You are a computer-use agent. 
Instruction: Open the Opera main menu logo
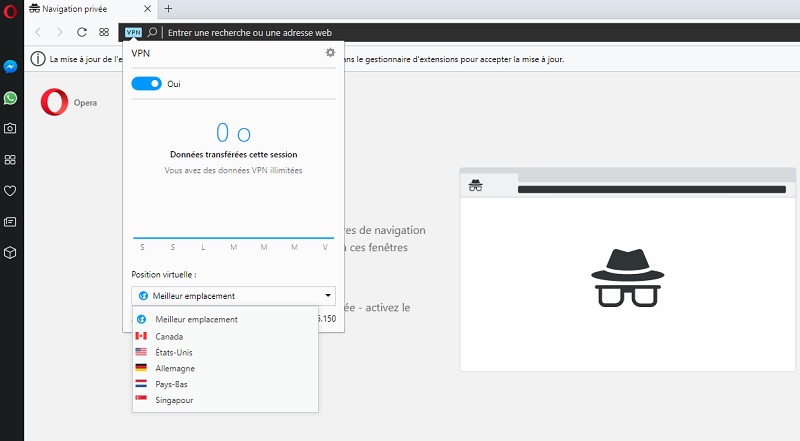tap(10, 11)
